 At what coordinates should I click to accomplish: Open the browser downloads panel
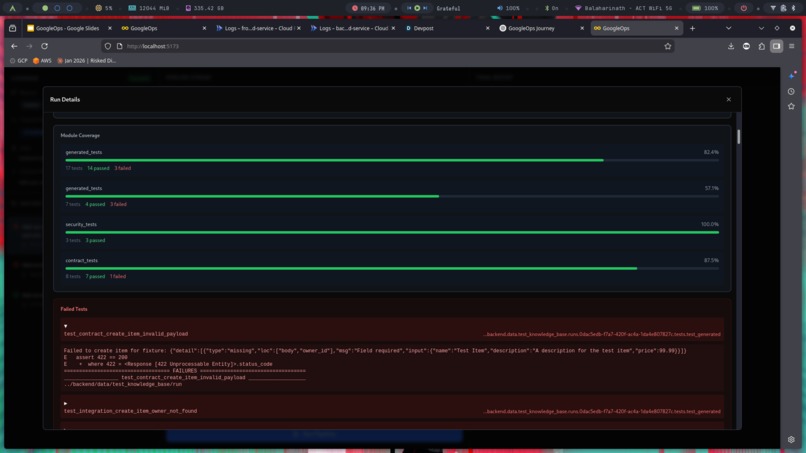pos(730,46)
